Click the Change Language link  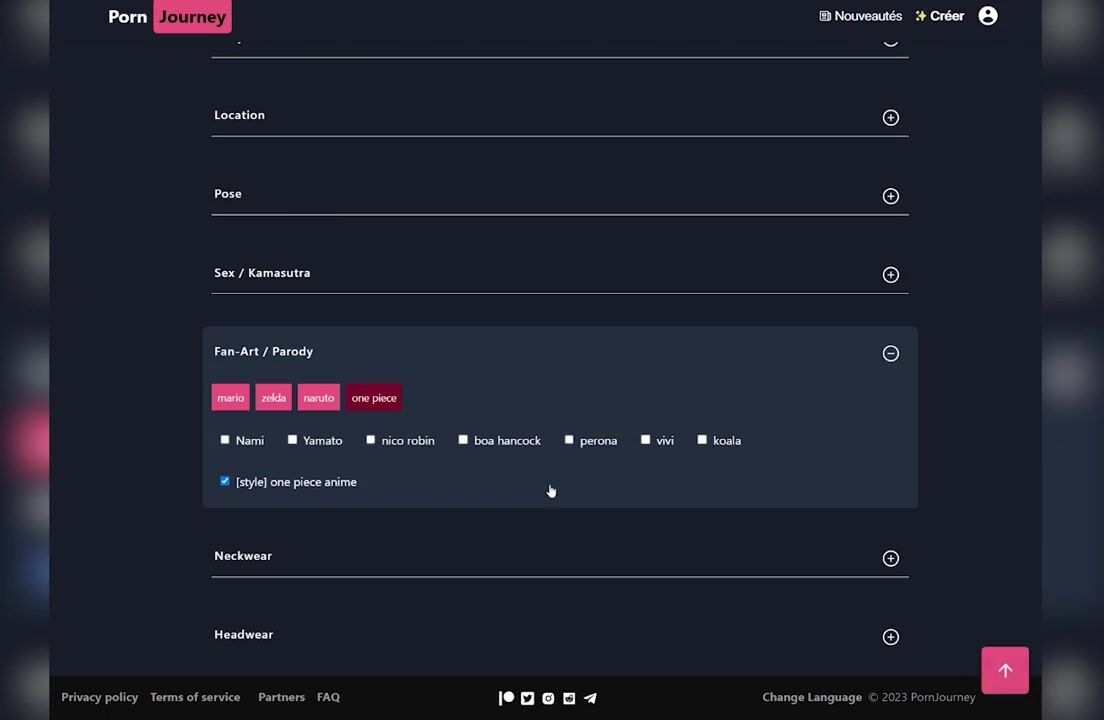coord(811,697)
